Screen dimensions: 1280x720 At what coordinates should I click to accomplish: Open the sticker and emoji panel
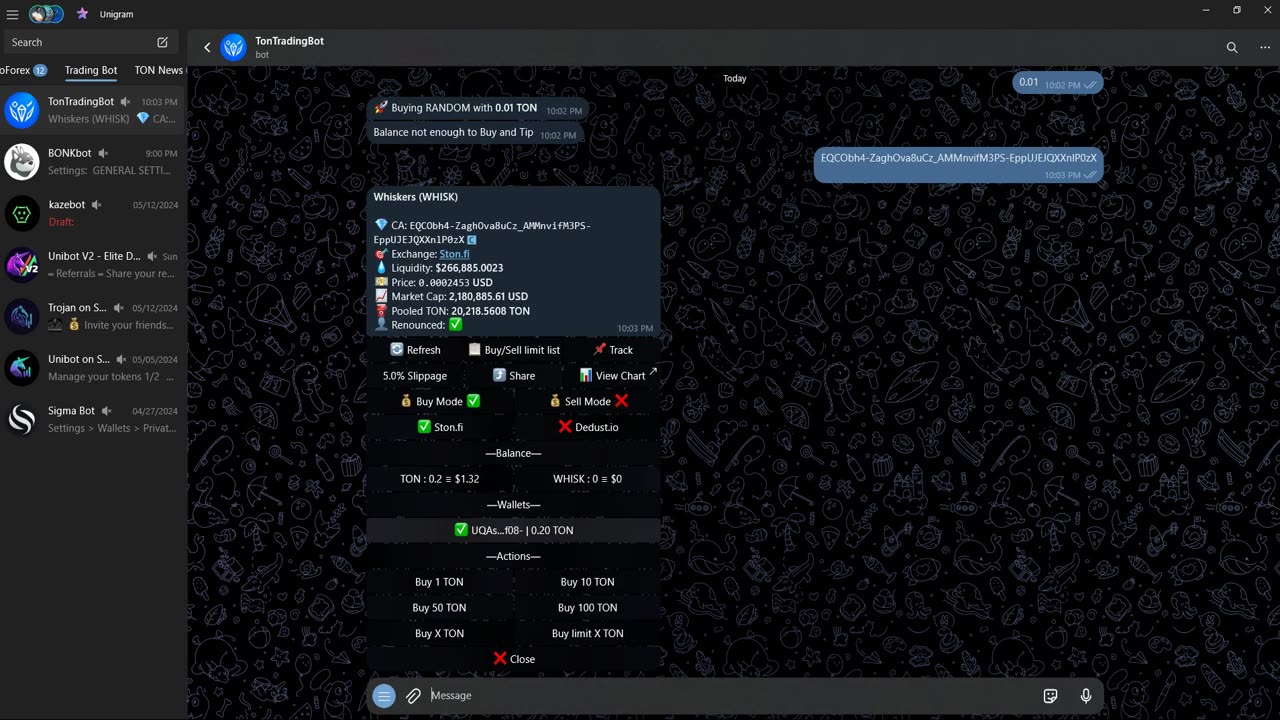(1050, 696)
